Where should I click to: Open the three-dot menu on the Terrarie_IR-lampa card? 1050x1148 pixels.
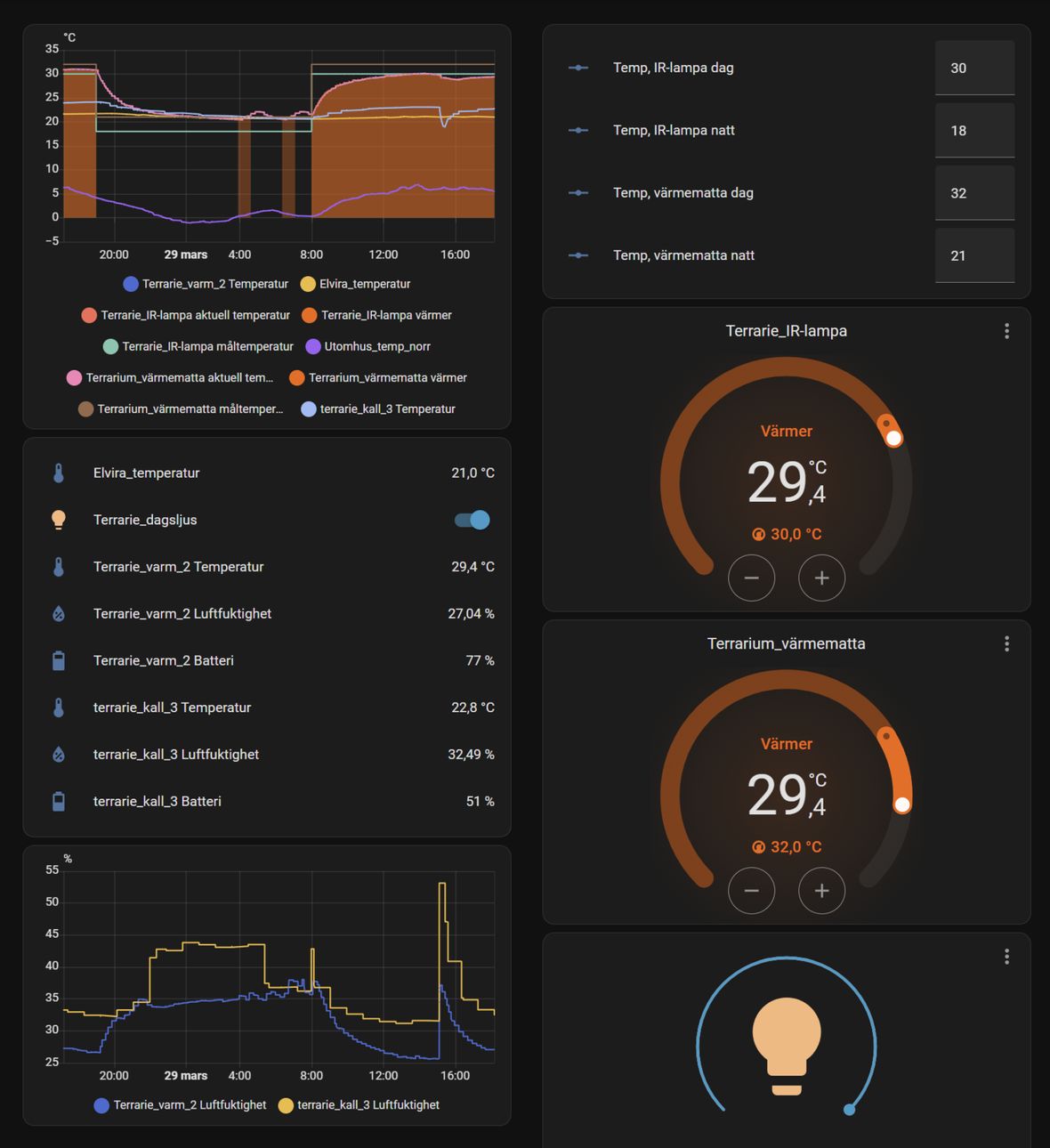1006,331
